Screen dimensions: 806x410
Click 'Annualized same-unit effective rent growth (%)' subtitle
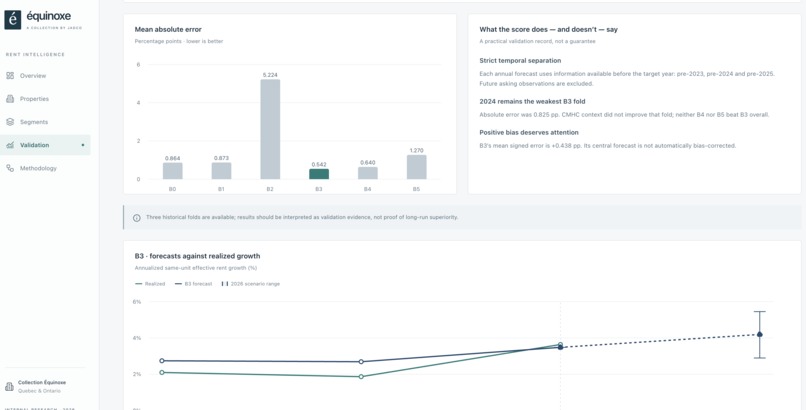[196, 268]
